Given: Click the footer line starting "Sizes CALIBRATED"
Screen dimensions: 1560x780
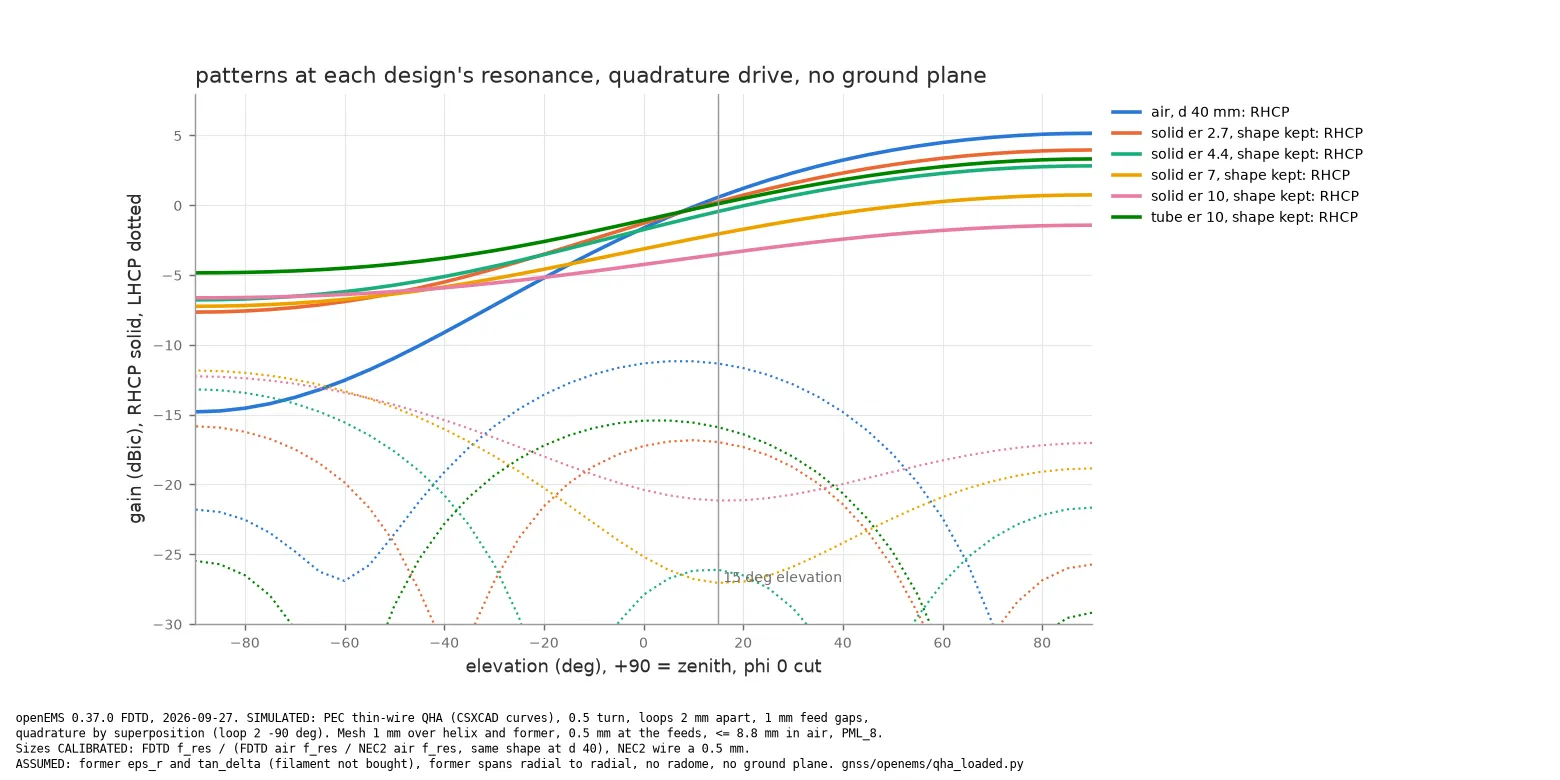Looking at the screenshot, I should pyautogui.click(x=382, y=748).
